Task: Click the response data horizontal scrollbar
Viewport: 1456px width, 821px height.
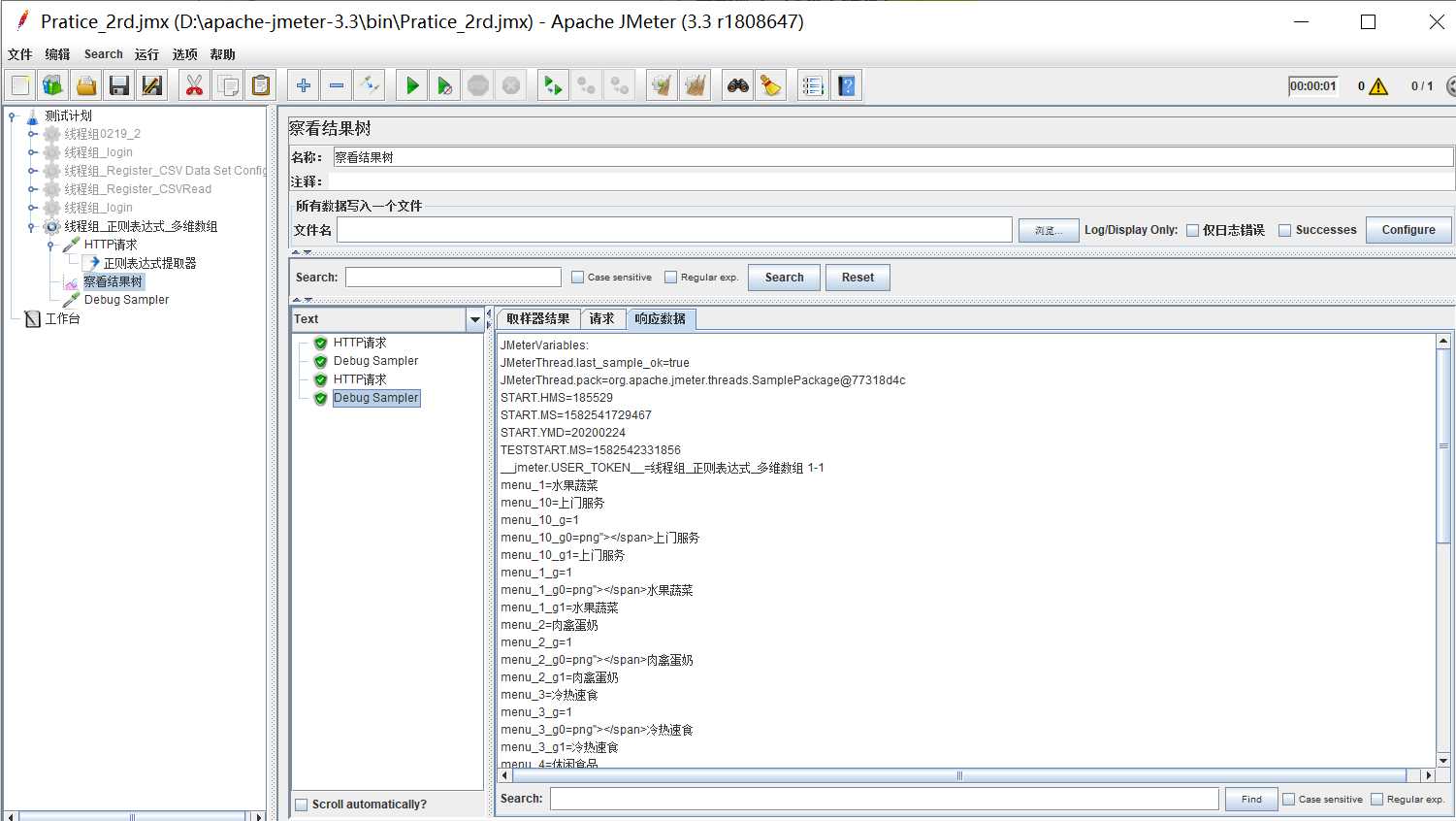Action: pos(960,775)
